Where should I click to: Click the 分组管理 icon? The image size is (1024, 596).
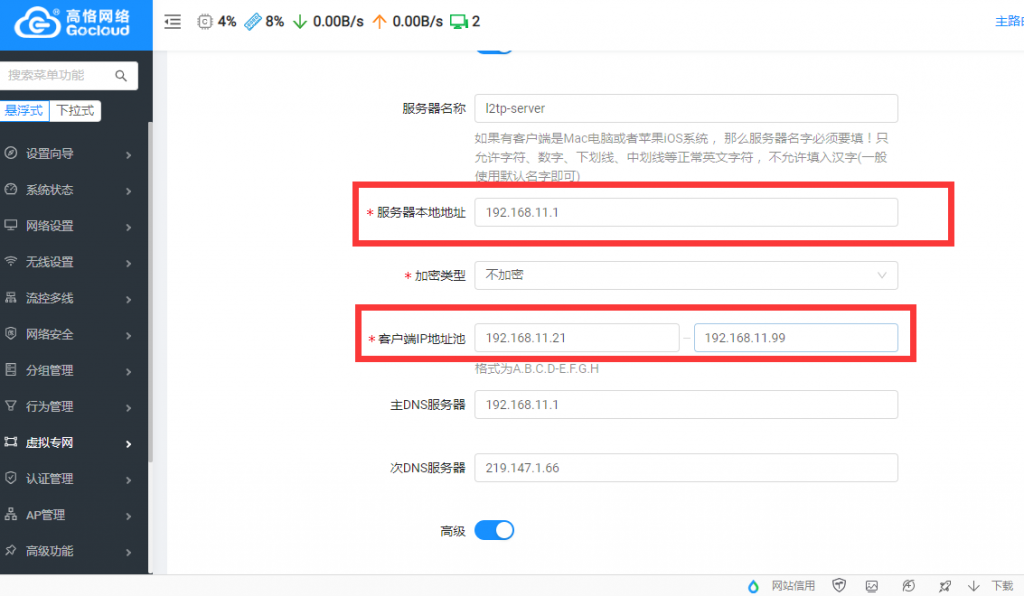point(10,369)
